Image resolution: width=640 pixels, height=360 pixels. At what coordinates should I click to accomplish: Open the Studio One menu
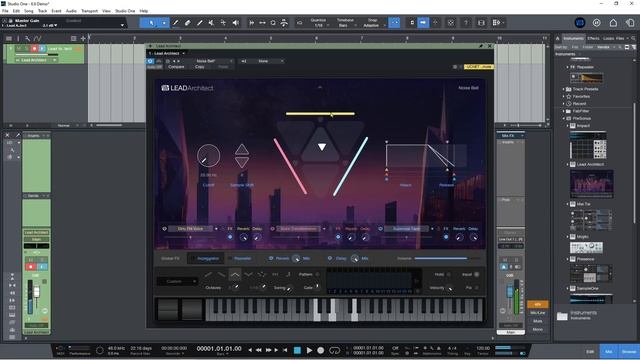125,11
